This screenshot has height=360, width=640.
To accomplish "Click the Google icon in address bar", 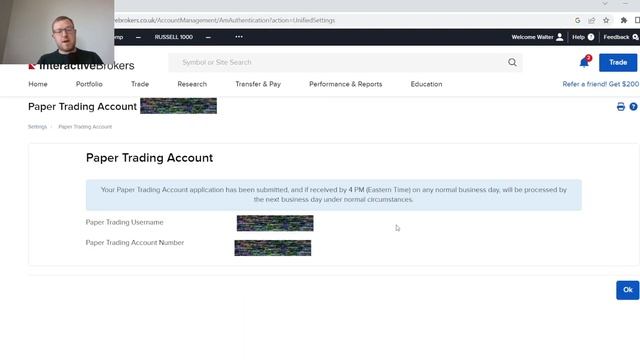I will click(x=577, y=20).
